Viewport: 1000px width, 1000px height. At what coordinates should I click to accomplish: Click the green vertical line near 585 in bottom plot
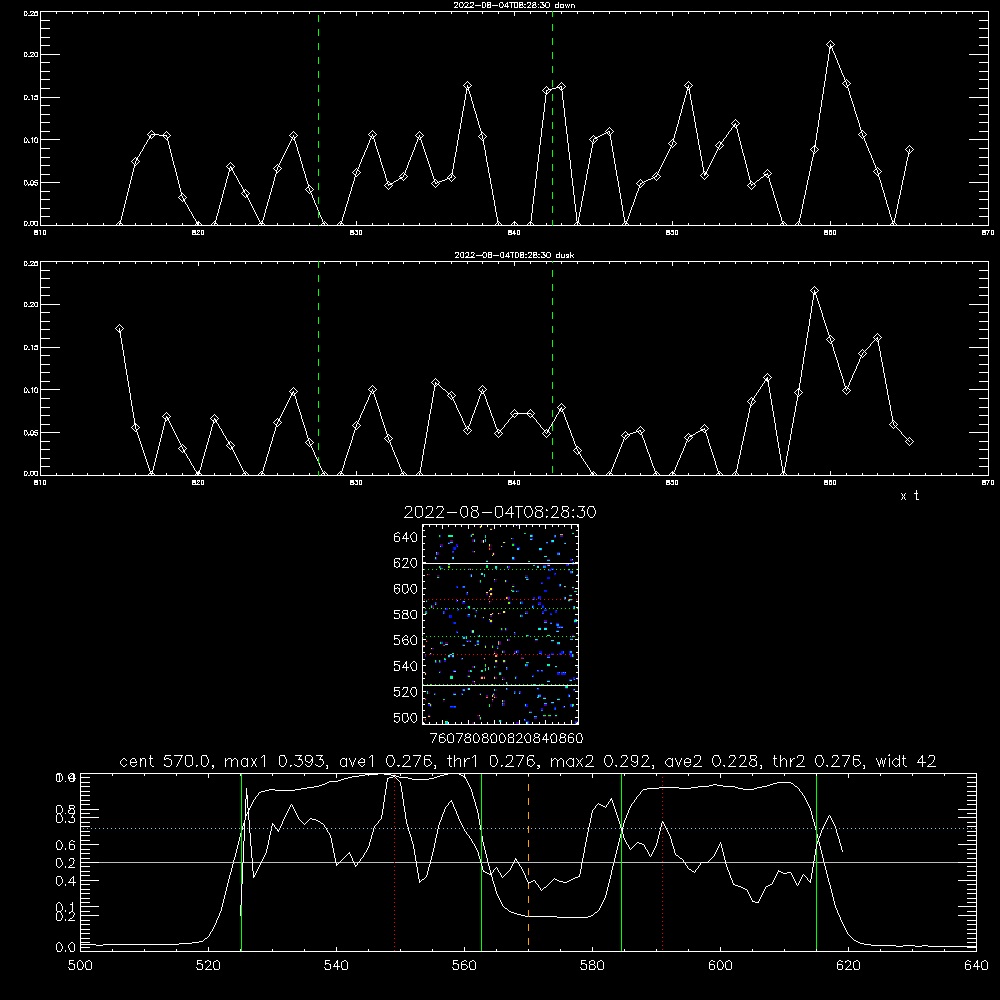click(621, 862)
